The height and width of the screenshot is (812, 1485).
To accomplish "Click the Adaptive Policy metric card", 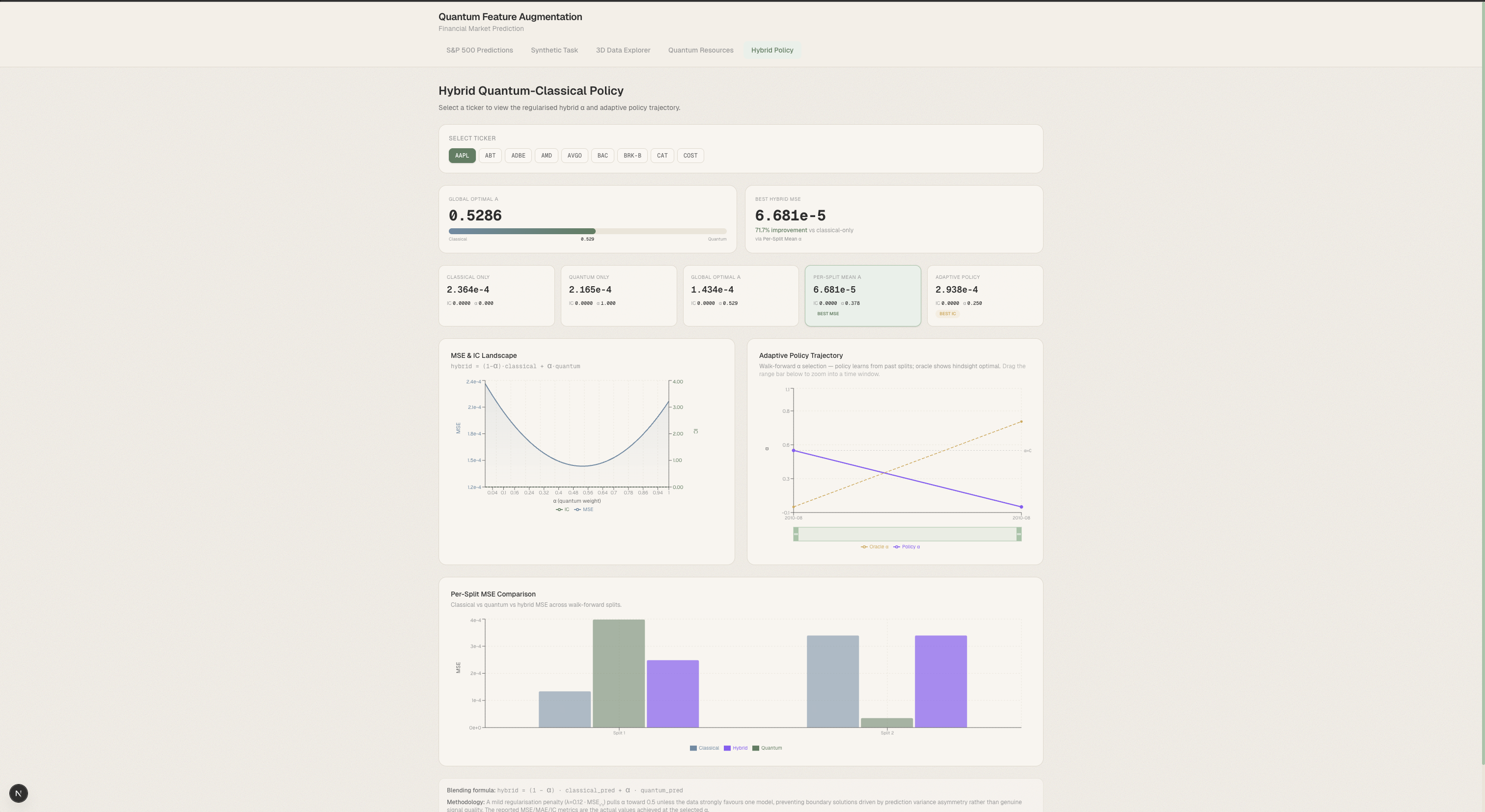I will tap(985, 296).
